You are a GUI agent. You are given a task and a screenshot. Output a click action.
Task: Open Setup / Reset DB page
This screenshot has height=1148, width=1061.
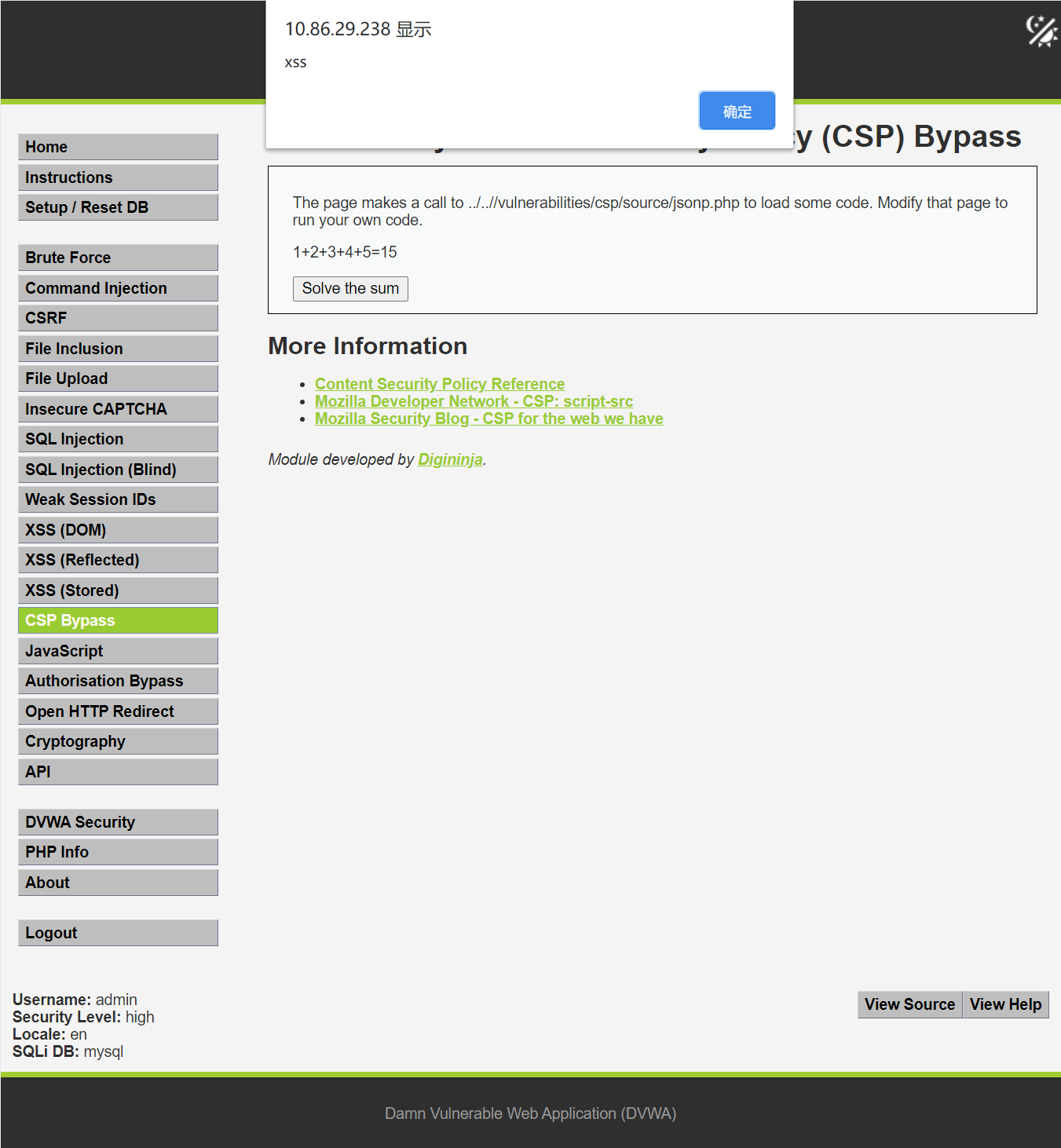coord(118,207)
